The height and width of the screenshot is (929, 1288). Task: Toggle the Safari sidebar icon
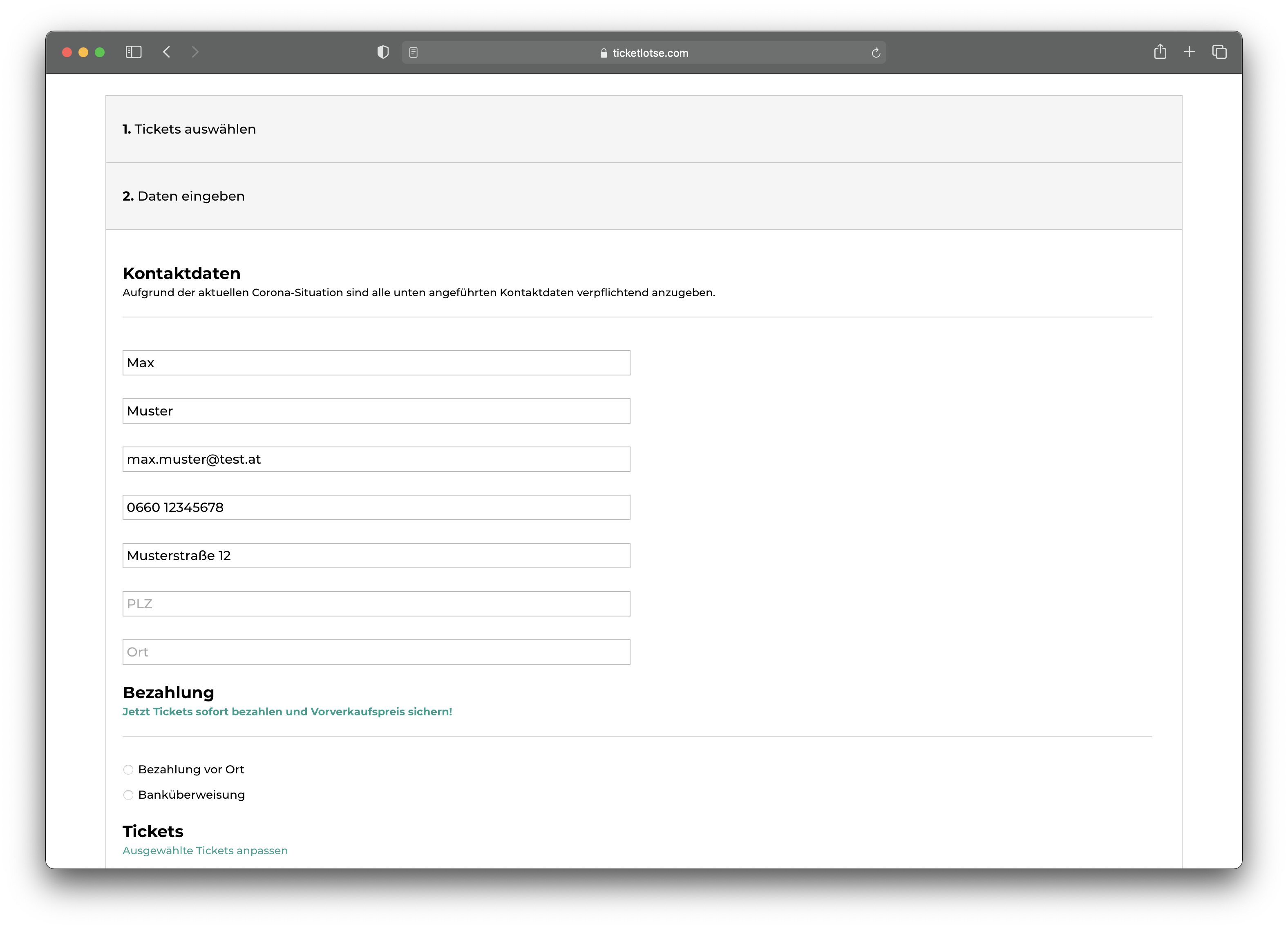tap(134, 52)
